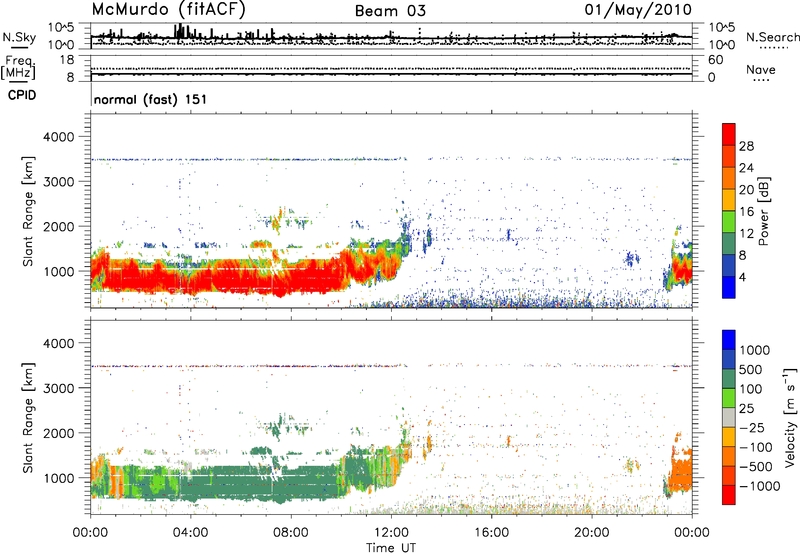800x554 pixels.
Task: Click the 04:00 time axis tick
Action: click(x=190, y=533)
